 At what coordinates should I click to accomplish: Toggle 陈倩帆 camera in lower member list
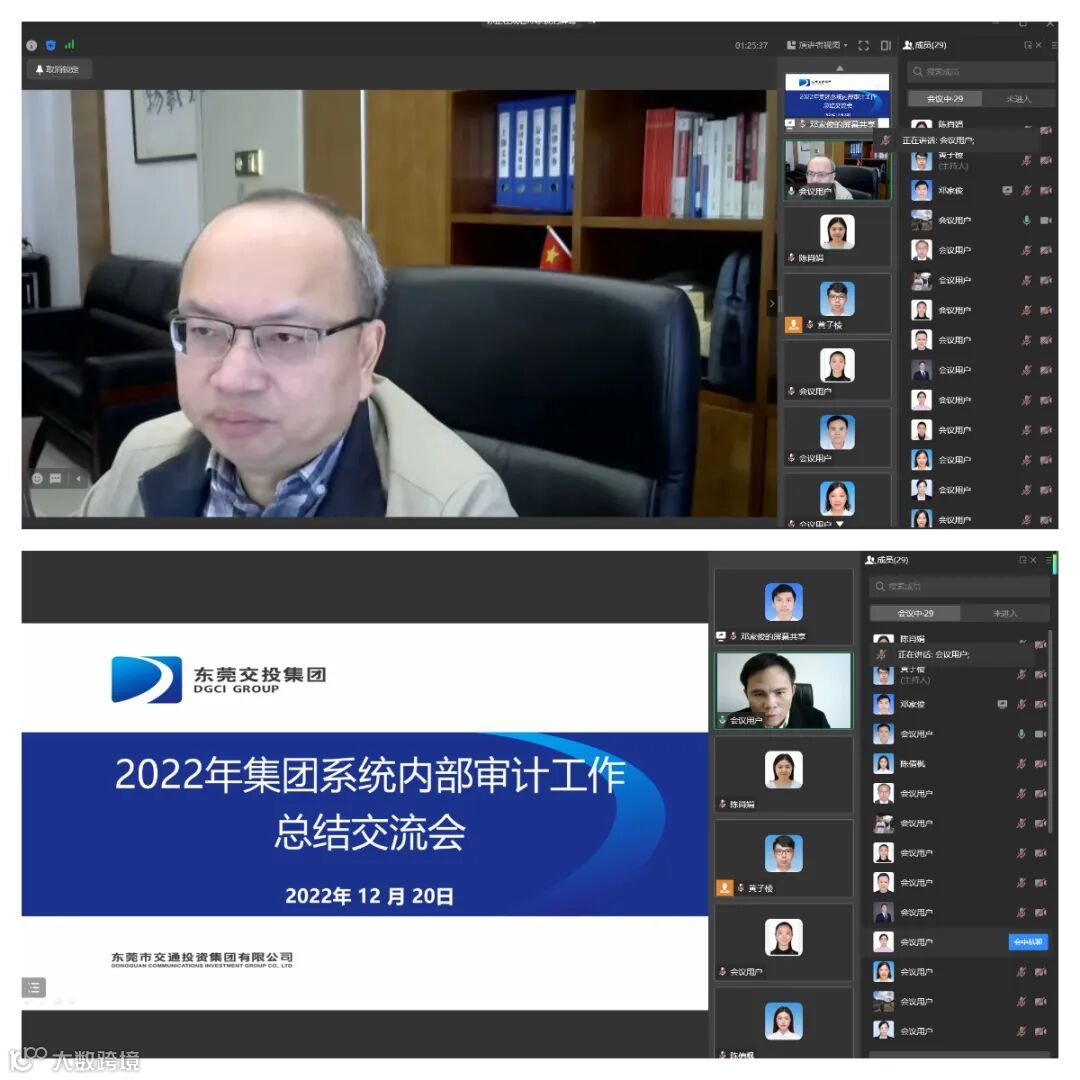1041,764
